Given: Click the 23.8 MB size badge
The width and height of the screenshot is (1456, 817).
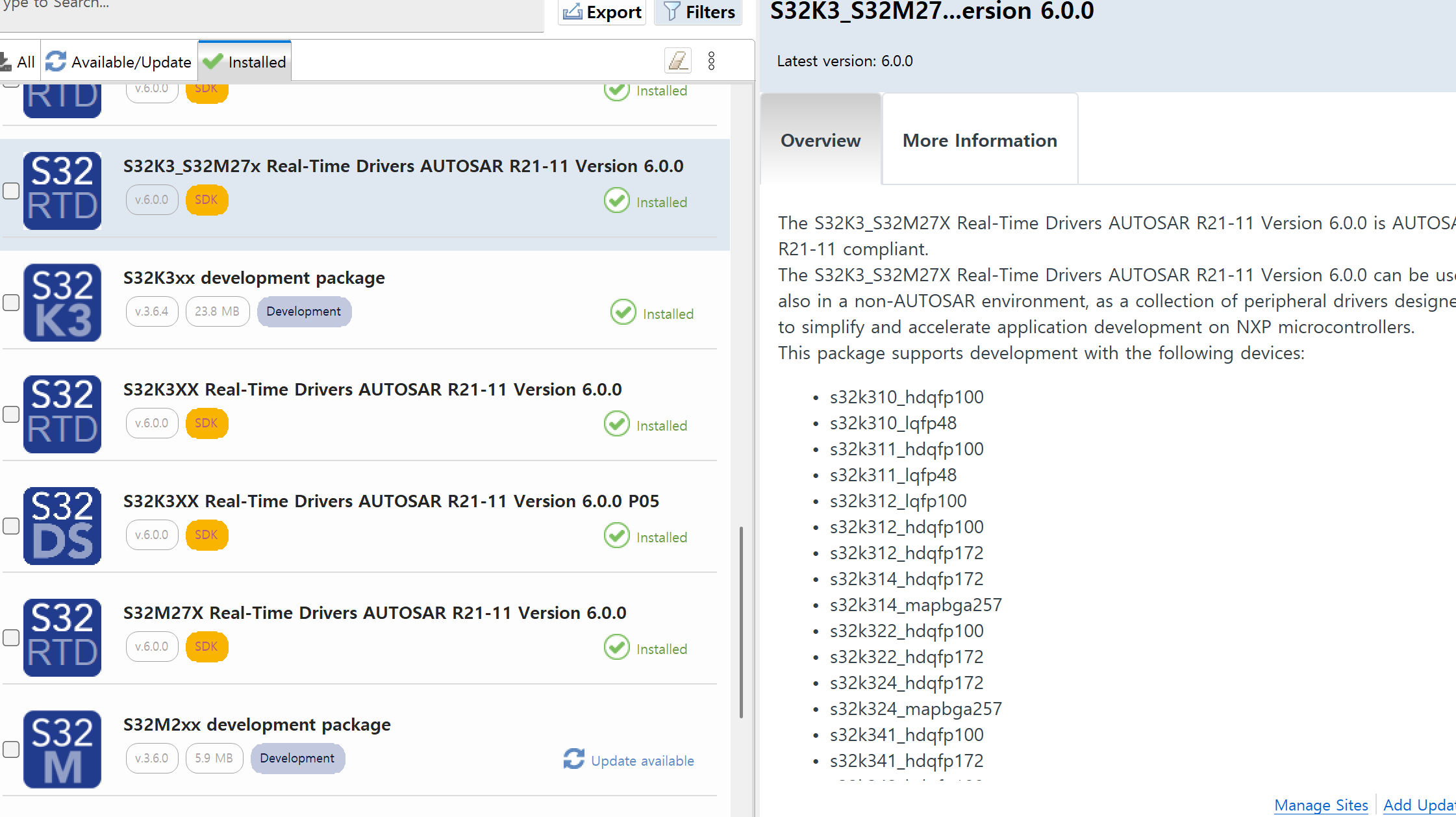Looking at the screenshot, I should 218,312.
